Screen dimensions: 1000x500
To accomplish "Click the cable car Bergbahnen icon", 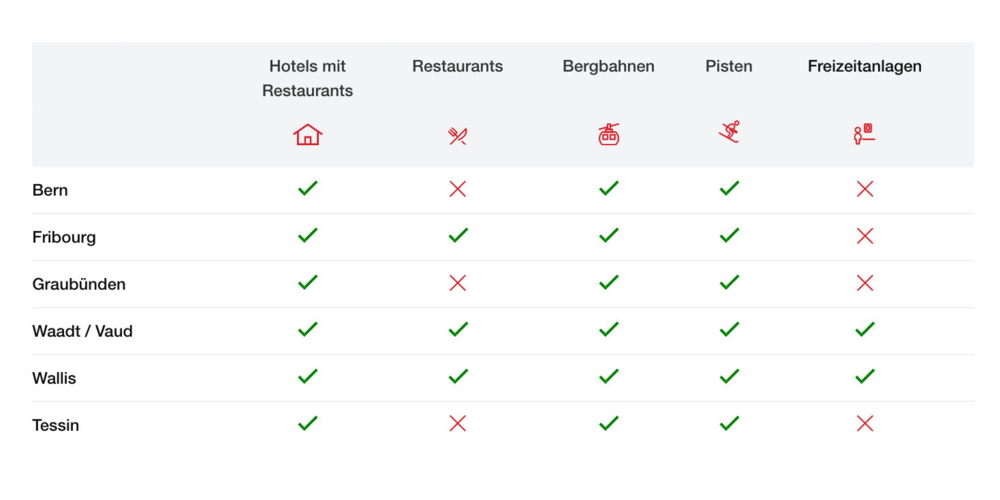I will point(608,135).
